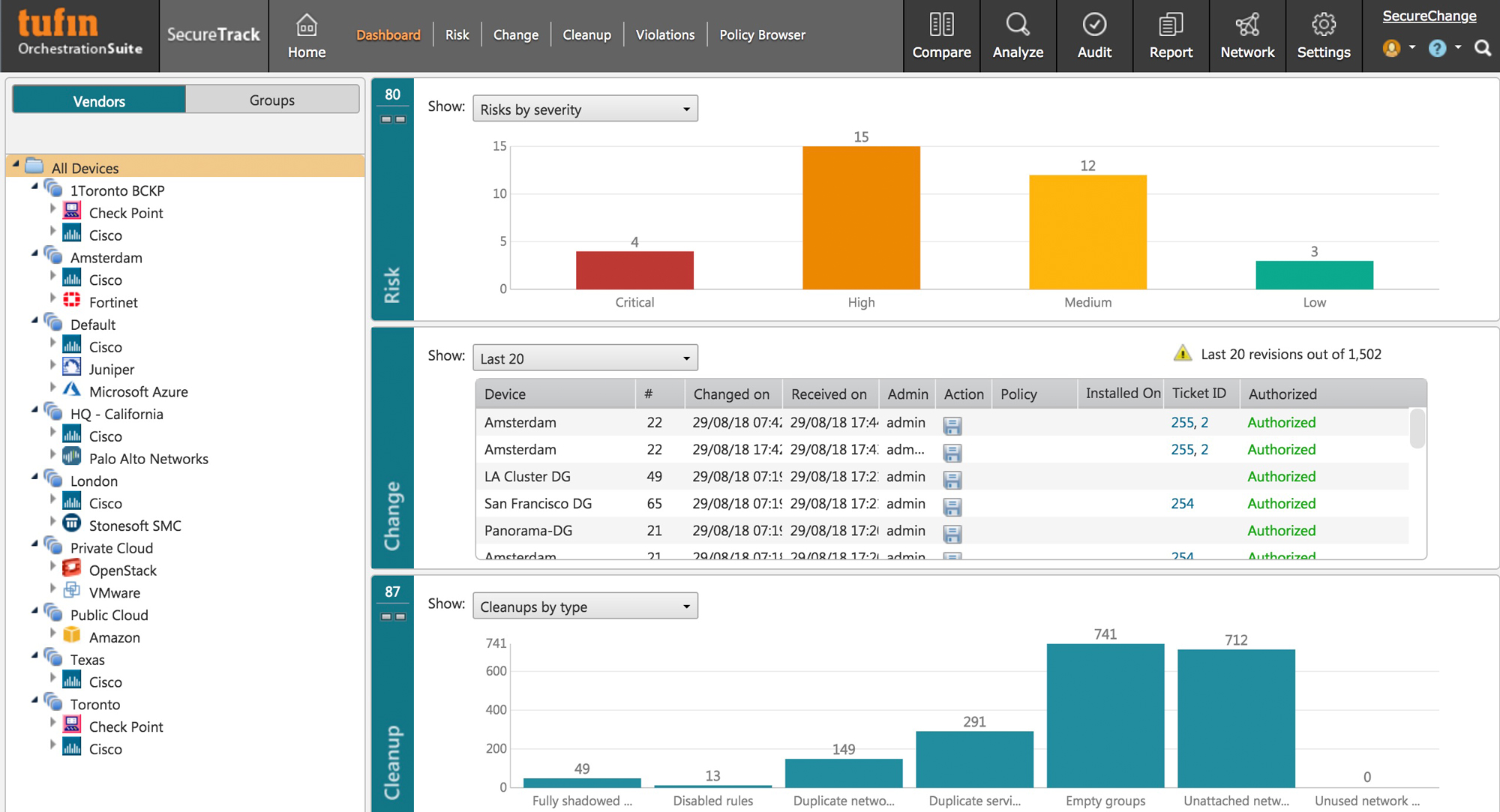
Task: Open the Network topology tool
Action: (x=1247, y=36)
